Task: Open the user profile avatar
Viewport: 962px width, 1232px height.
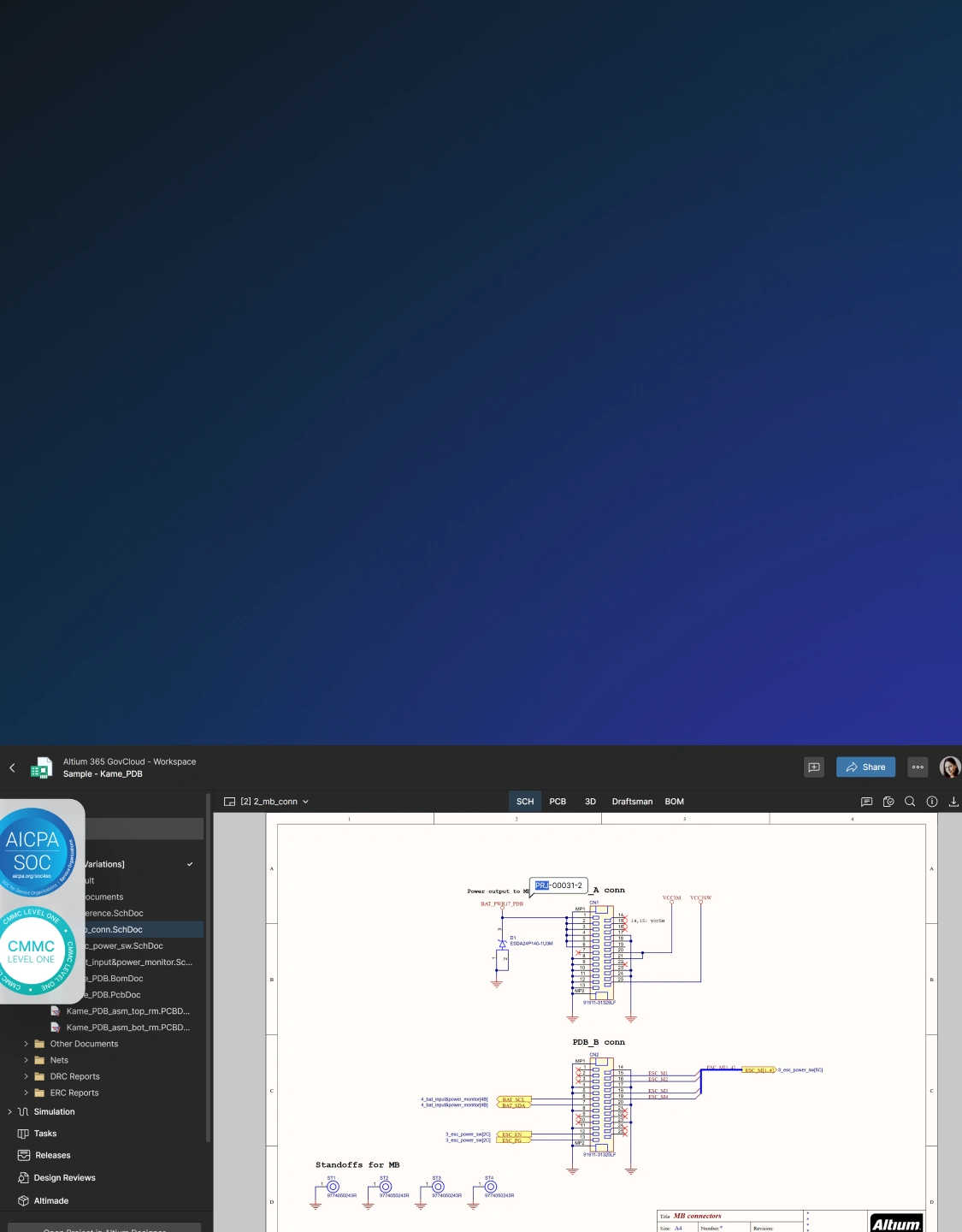Action: pos(949,767)
